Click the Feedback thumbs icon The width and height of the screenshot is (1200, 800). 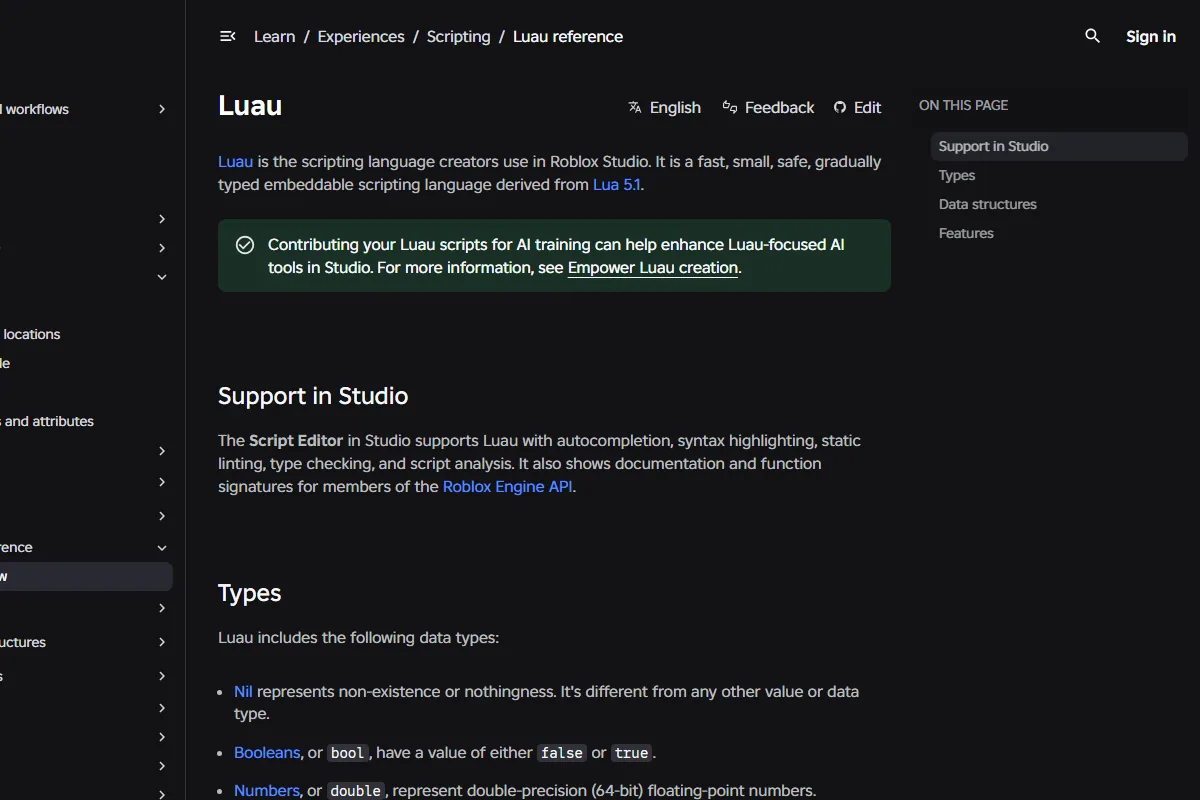730,107
